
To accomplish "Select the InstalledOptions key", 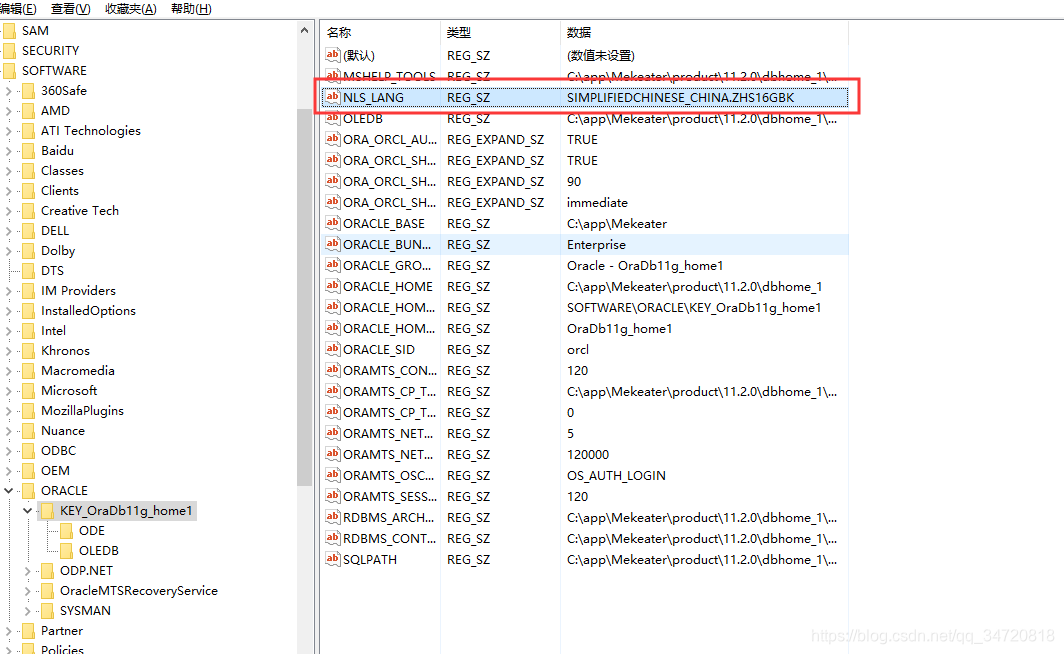I will coord(88,311).
